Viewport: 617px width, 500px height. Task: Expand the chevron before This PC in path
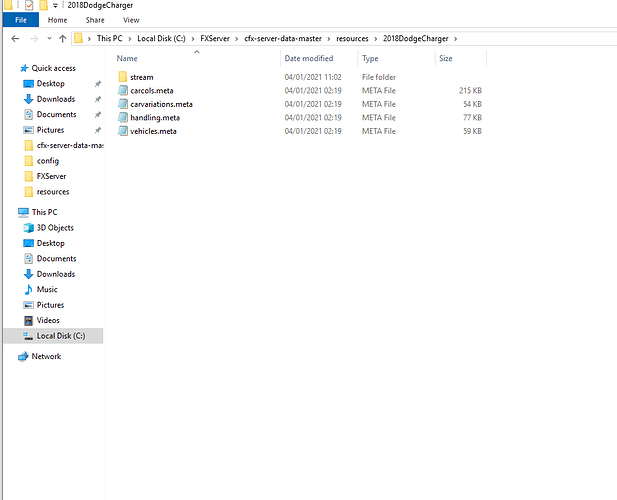89,39
